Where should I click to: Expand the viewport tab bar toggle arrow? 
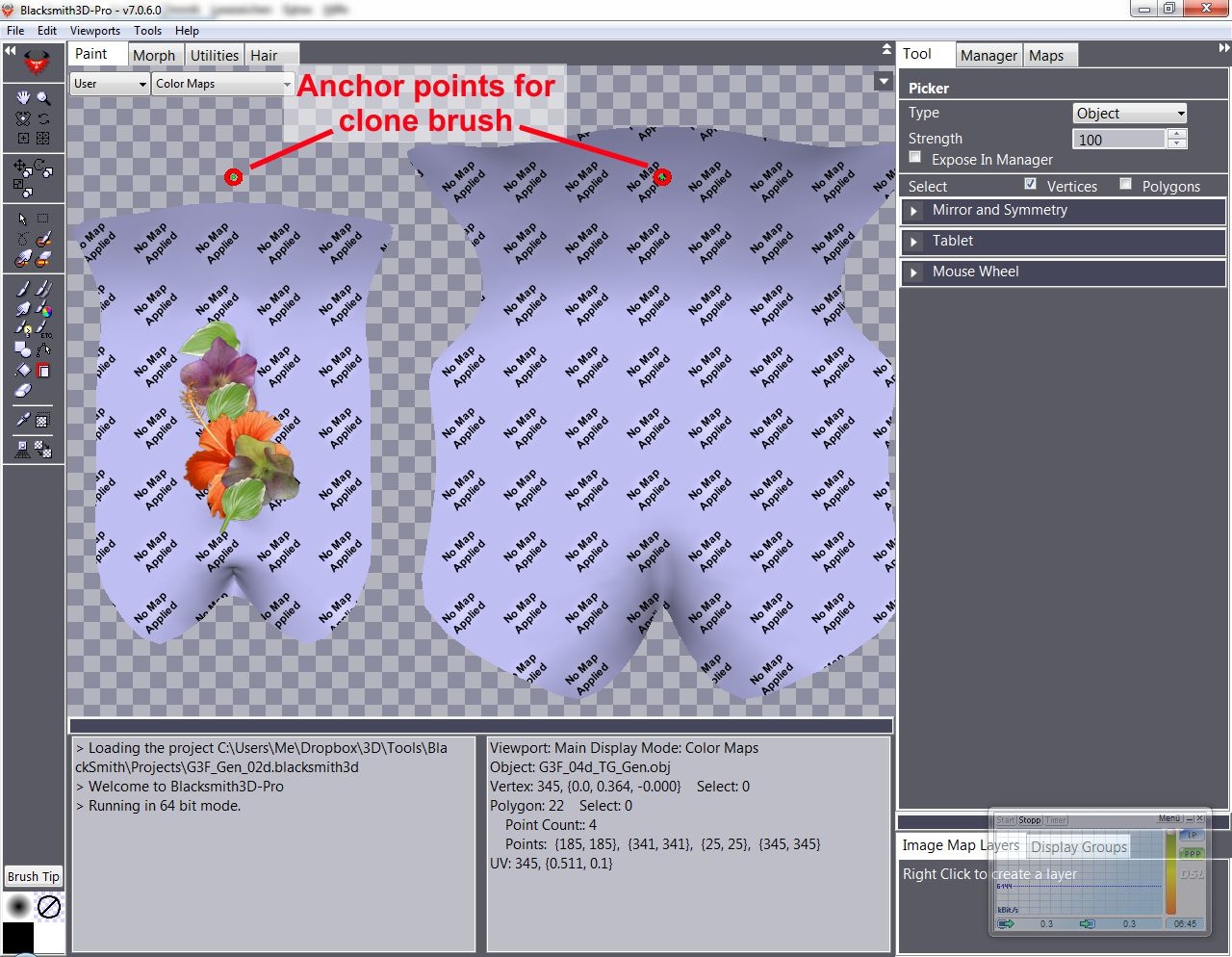coord(886,49)
